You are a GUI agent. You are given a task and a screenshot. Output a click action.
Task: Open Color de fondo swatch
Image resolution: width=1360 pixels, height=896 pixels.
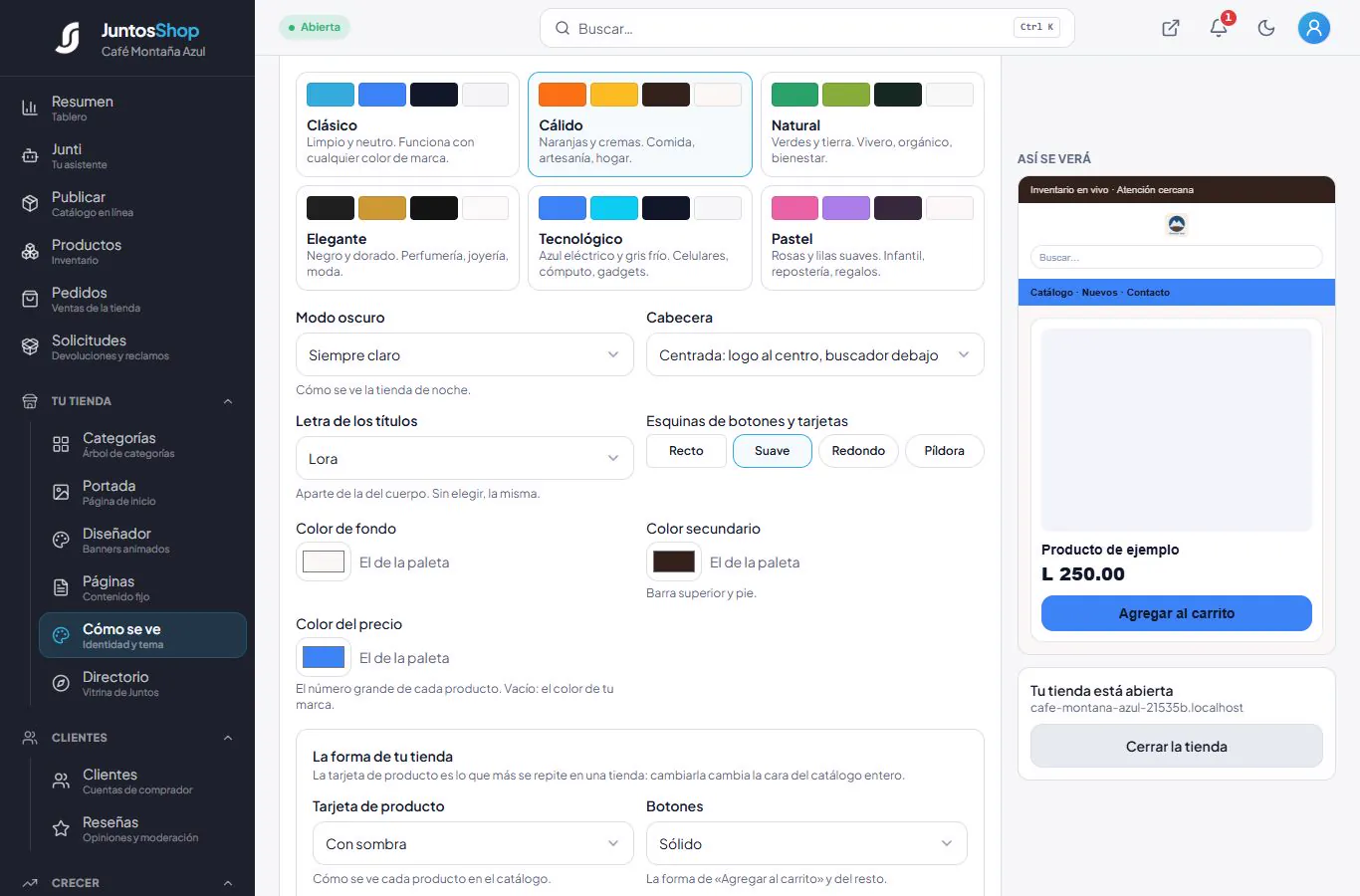point(324,561)
